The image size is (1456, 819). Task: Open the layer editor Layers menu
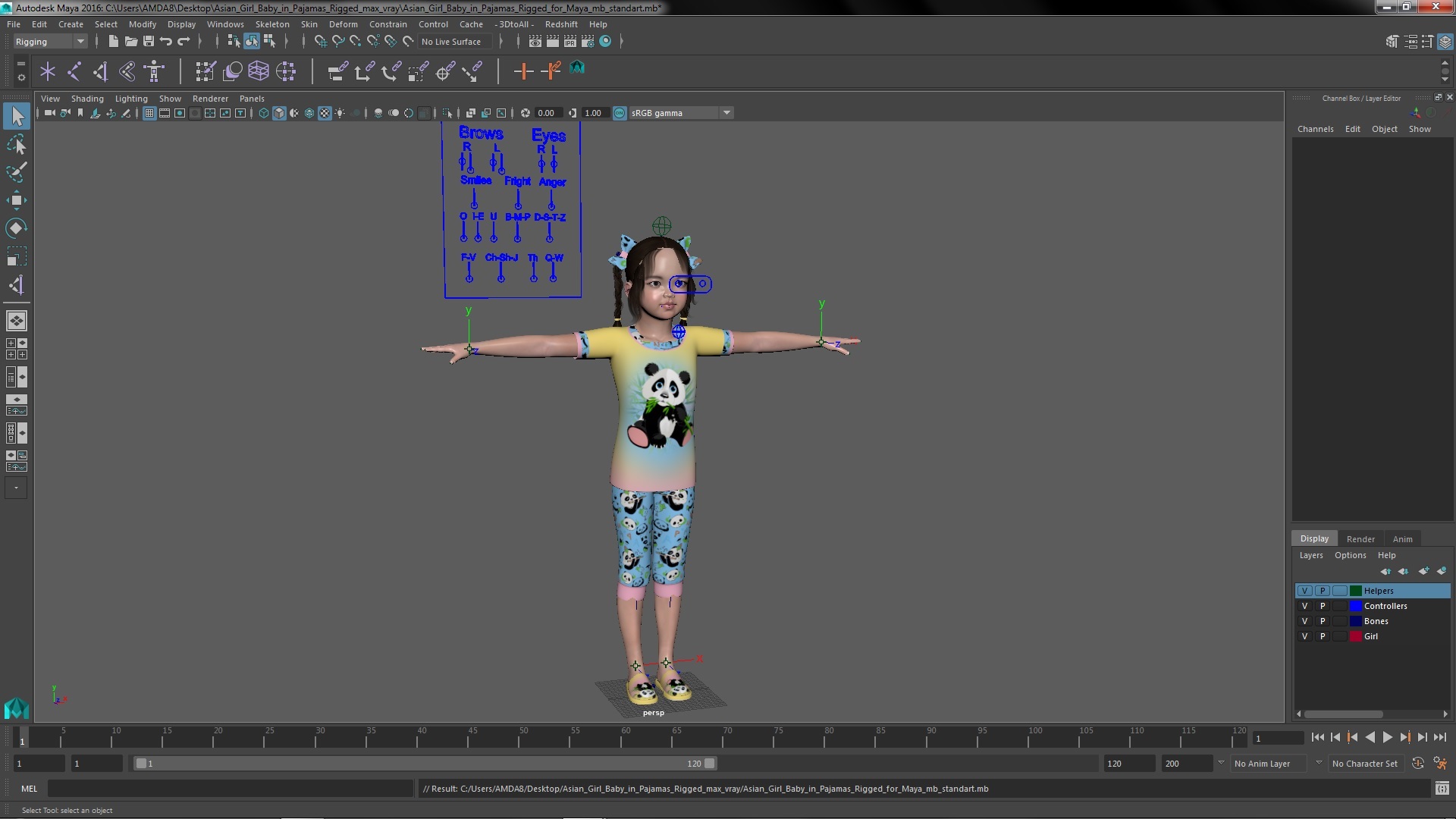click(1310, 555)
